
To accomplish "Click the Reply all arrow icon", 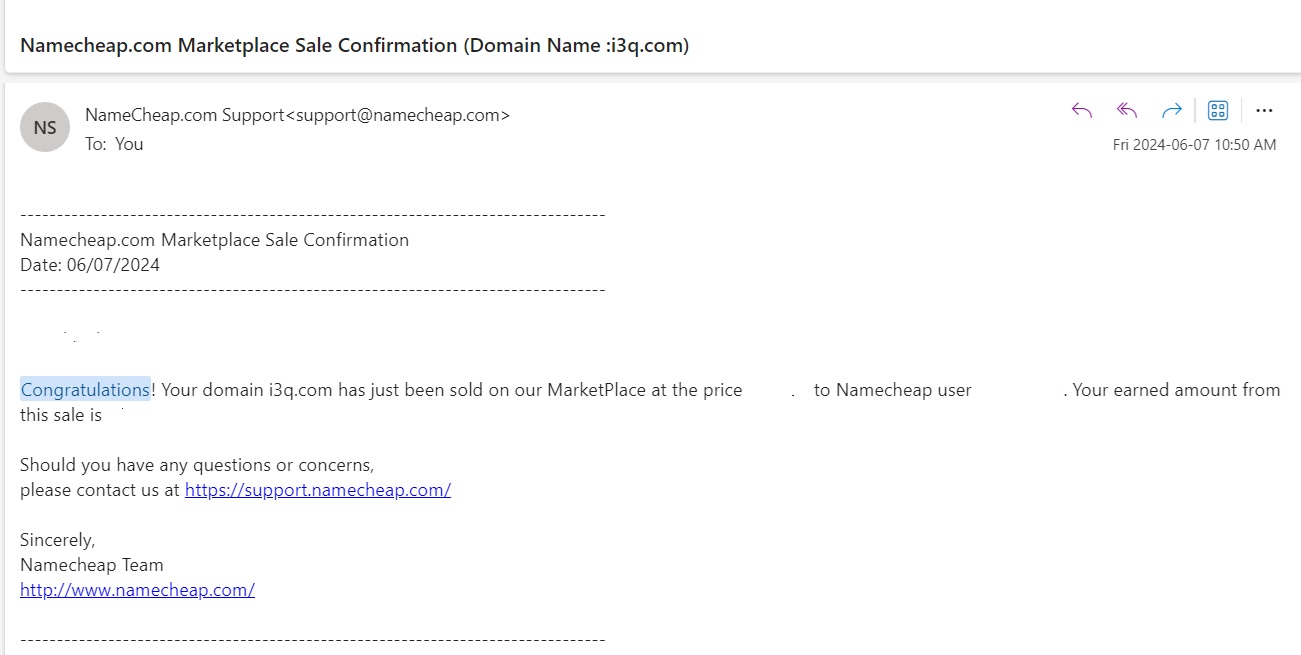I will tap(1126, 110).
